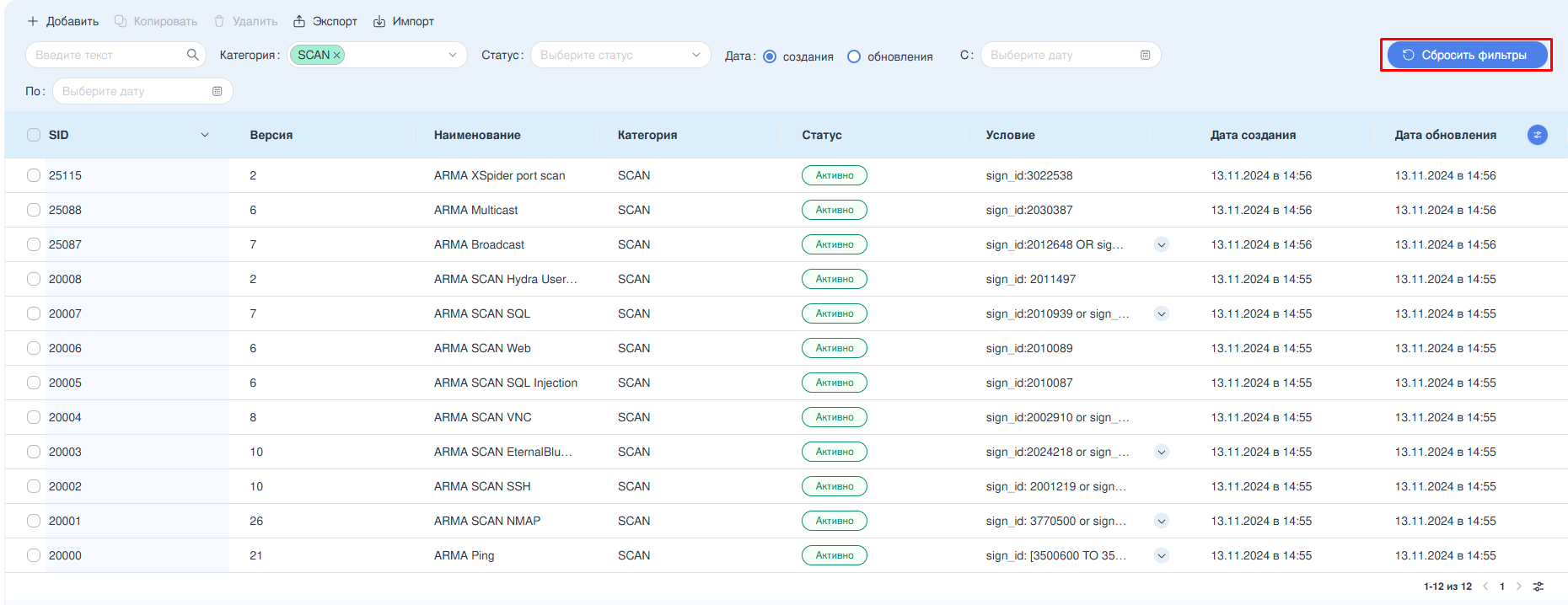Select the row checkbox for SID 20007
The width and height of the screenshot is (1568, 605).
34,313
